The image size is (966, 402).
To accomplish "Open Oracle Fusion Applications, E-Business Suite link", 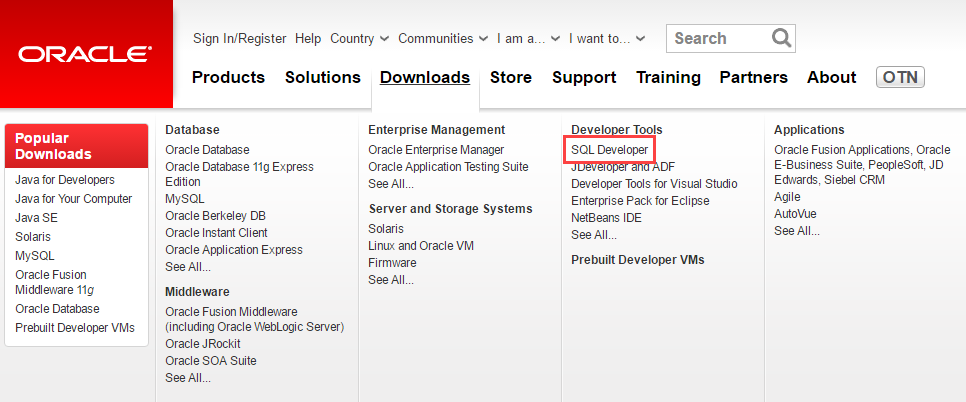I will 862,165.
